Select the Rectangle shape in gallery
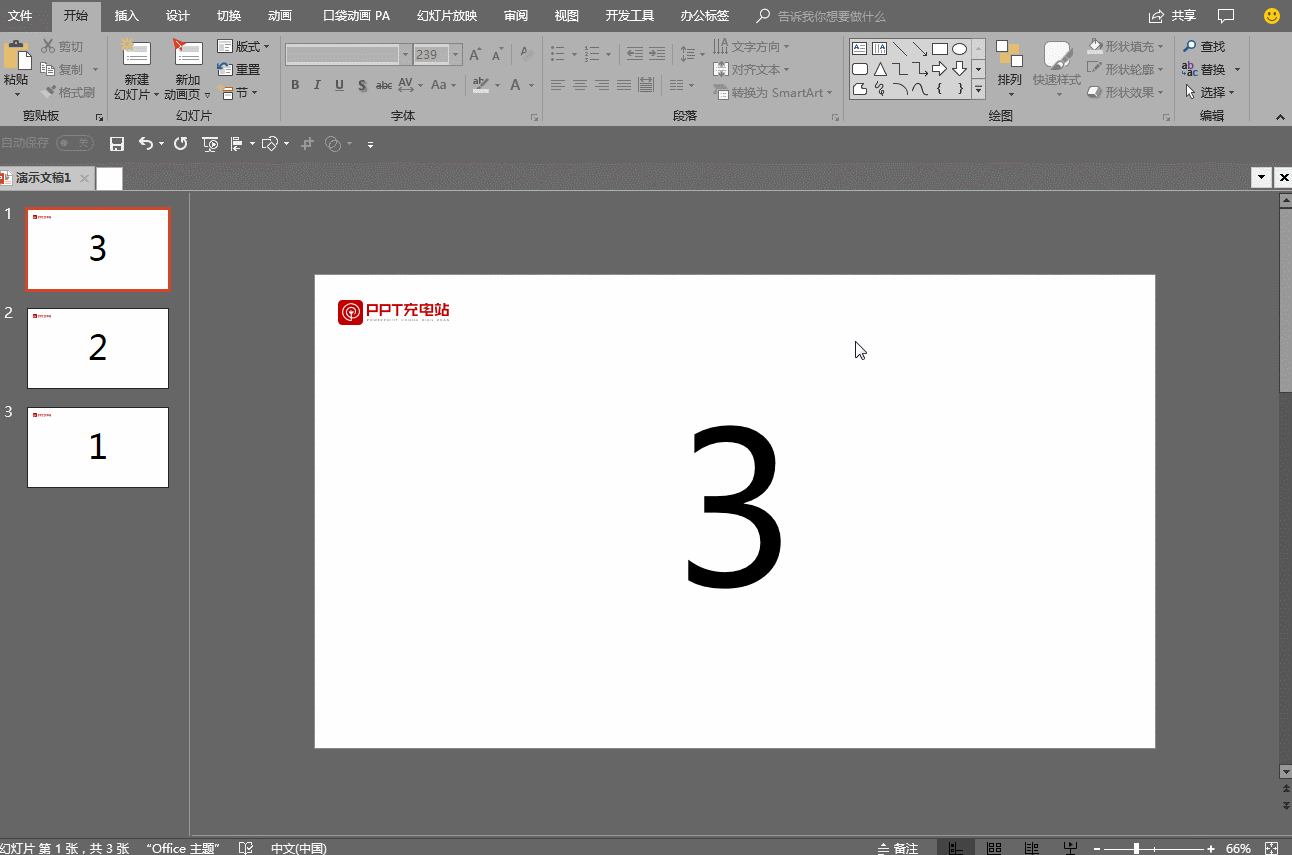 tap(940, 49)
